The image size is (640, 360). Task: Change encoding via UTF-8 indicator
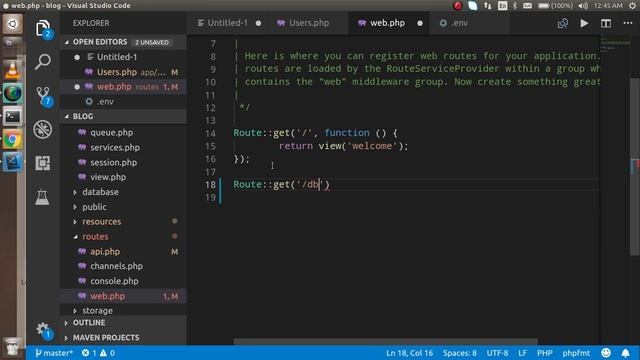(x=497, y=353)
